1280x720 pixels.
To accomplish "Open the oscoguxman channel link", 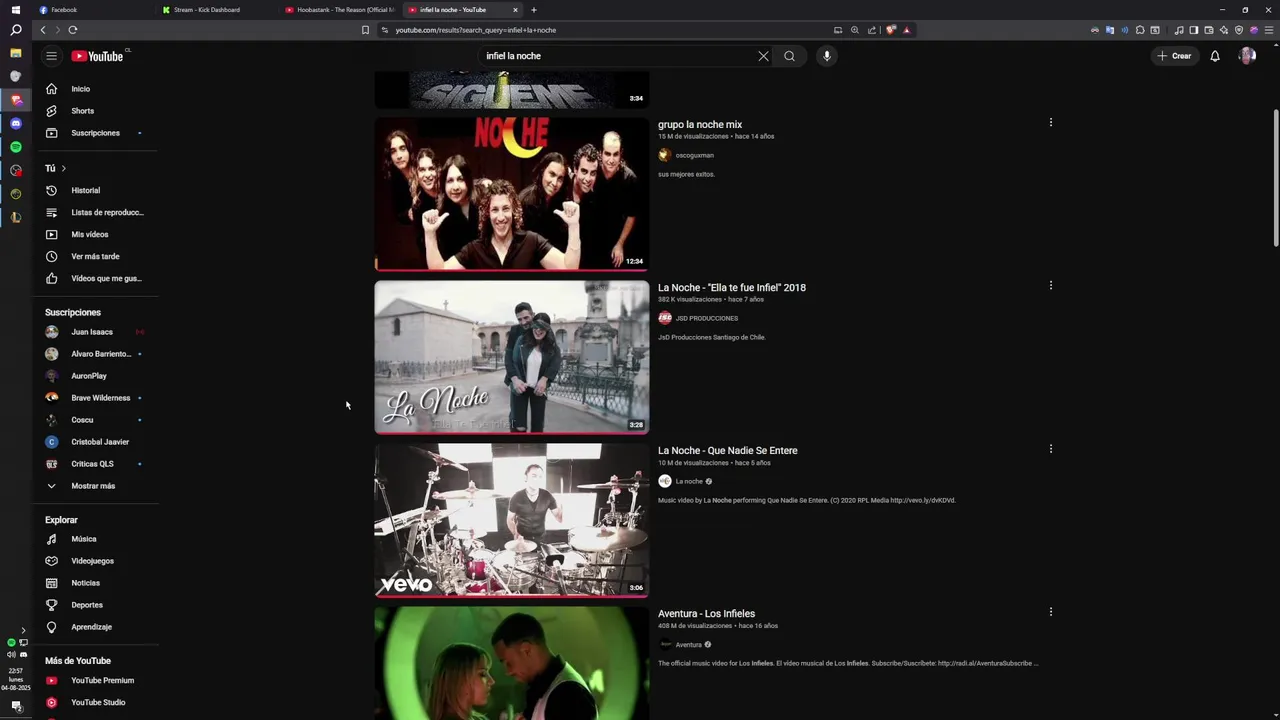I will click(x=694, y=155).
